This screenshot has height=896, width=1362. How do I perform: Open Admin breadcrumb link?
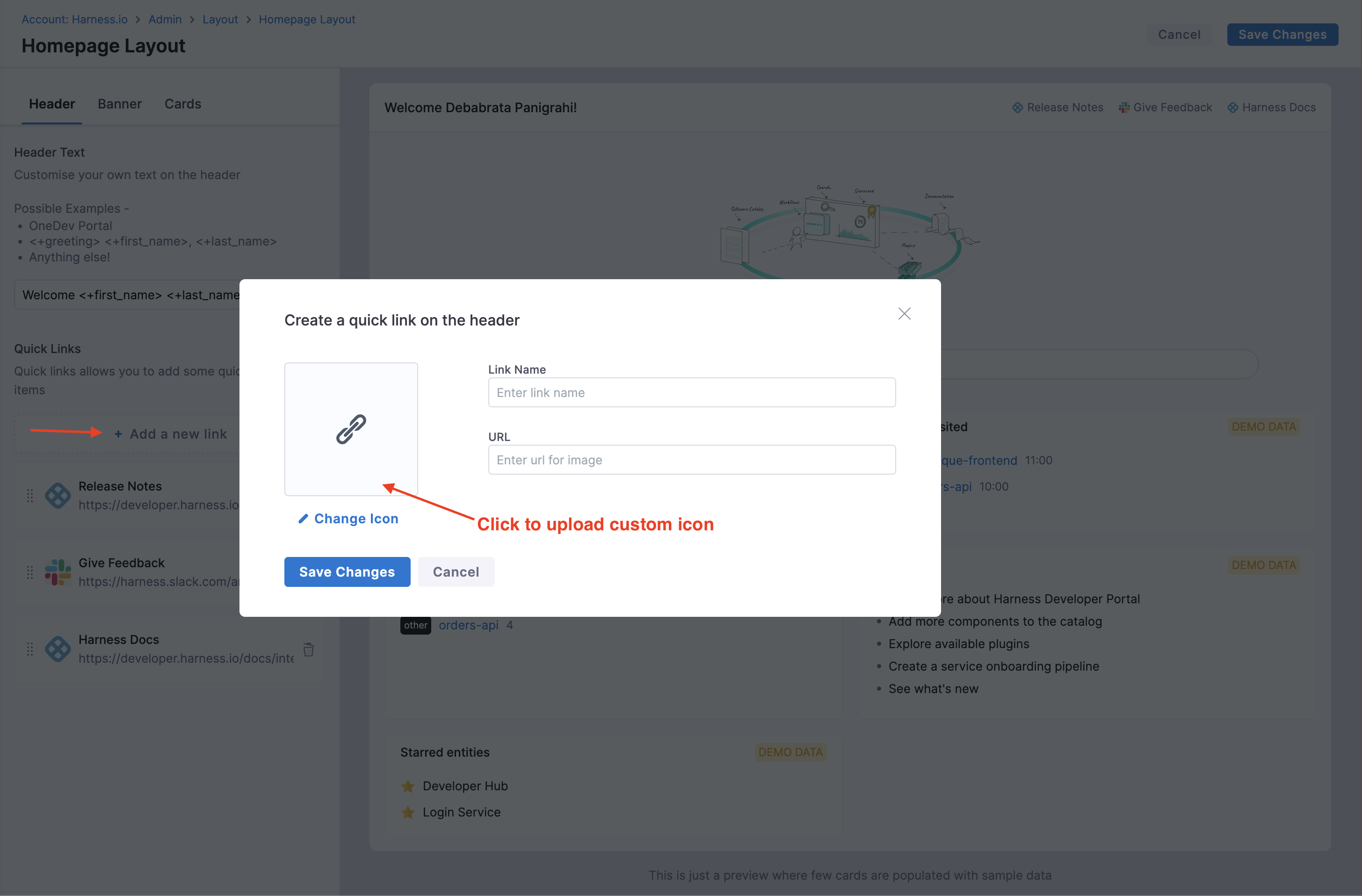click(x=165, y=20)
